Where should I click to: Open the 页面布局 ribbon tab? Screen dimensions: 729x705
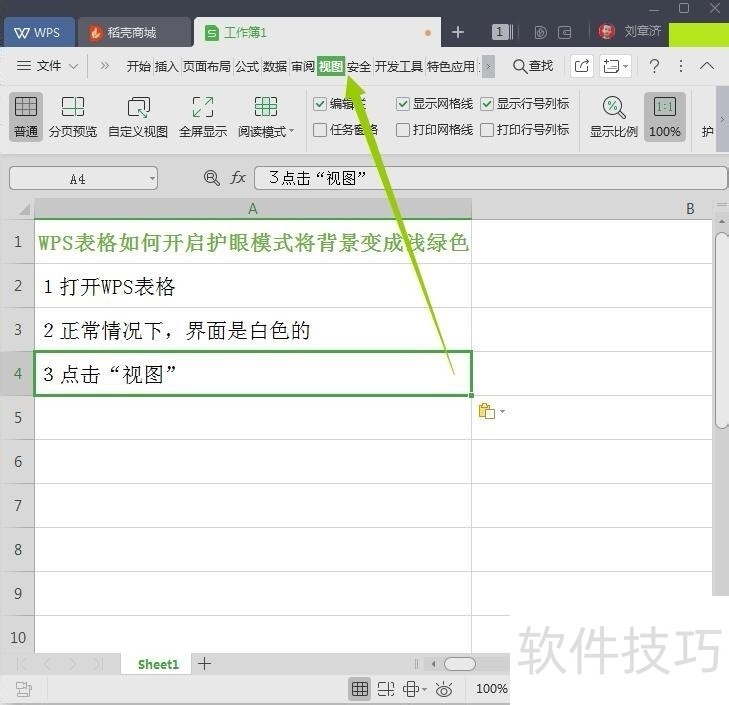206,66
